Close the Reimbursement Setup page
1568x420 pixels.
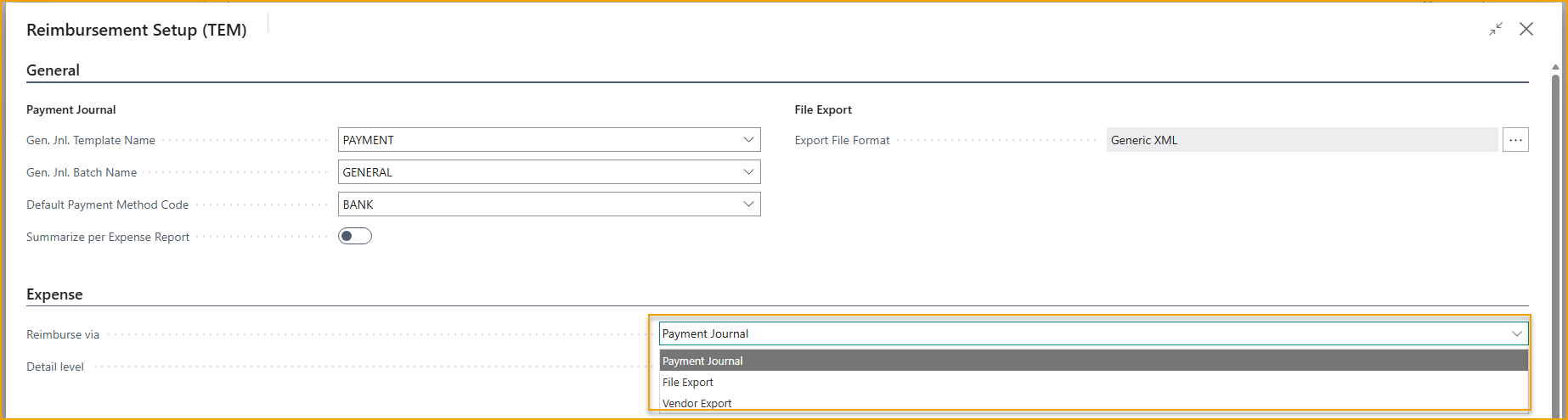[1526, 29]
